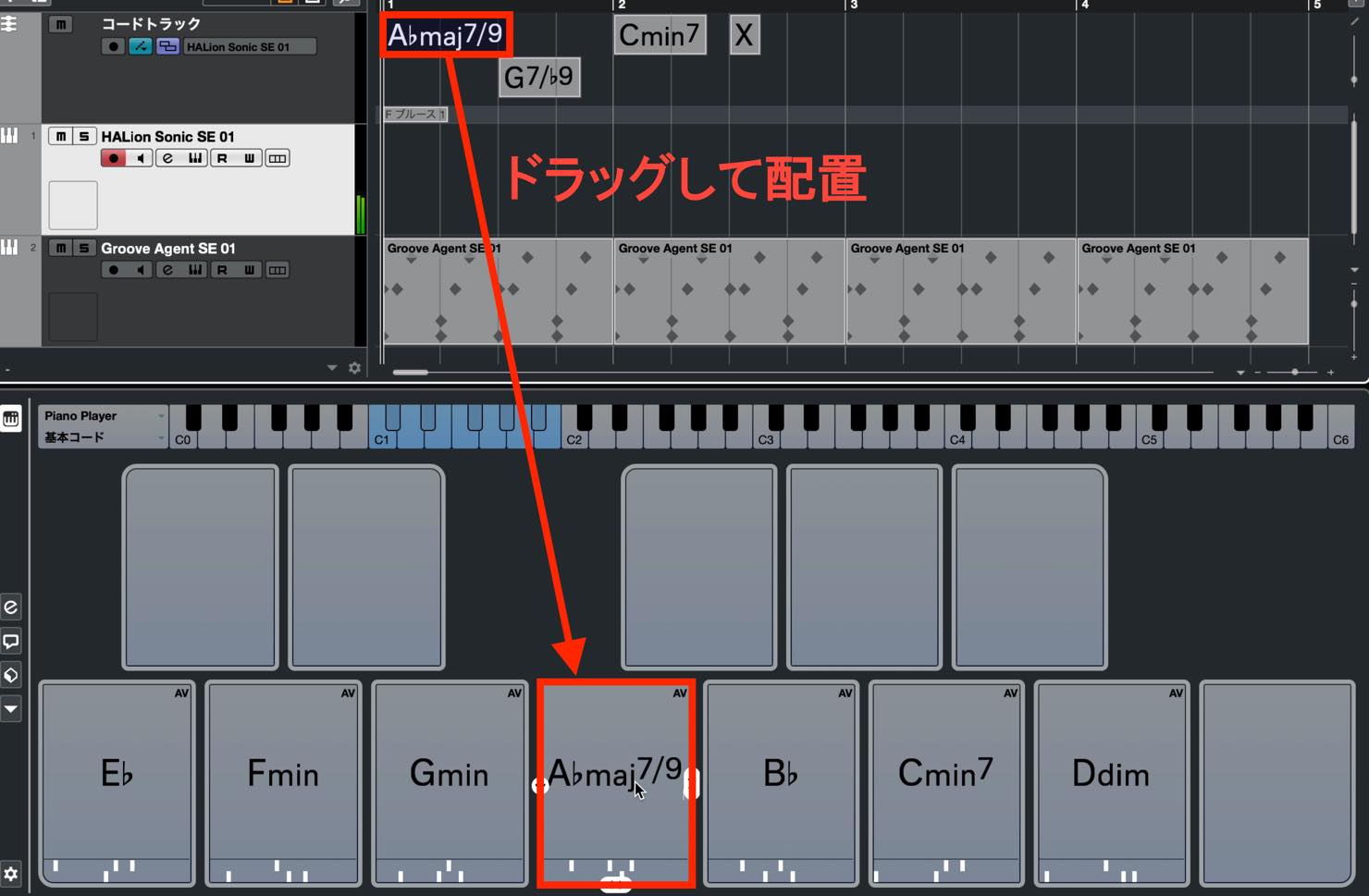Open the HALion Sonic SE 01 output selector
Viewport: 1369px width, 896px height.
tap(250, 46)
